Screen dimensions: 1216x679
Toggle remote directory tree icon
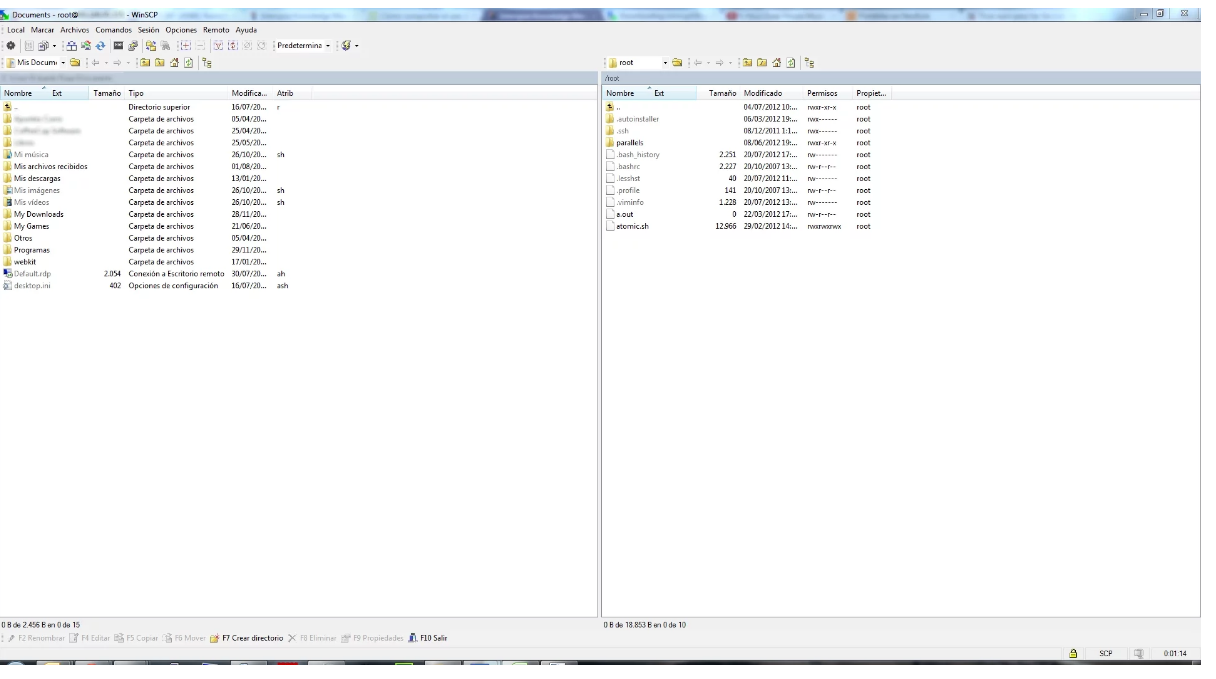click(x=810, y=62)
